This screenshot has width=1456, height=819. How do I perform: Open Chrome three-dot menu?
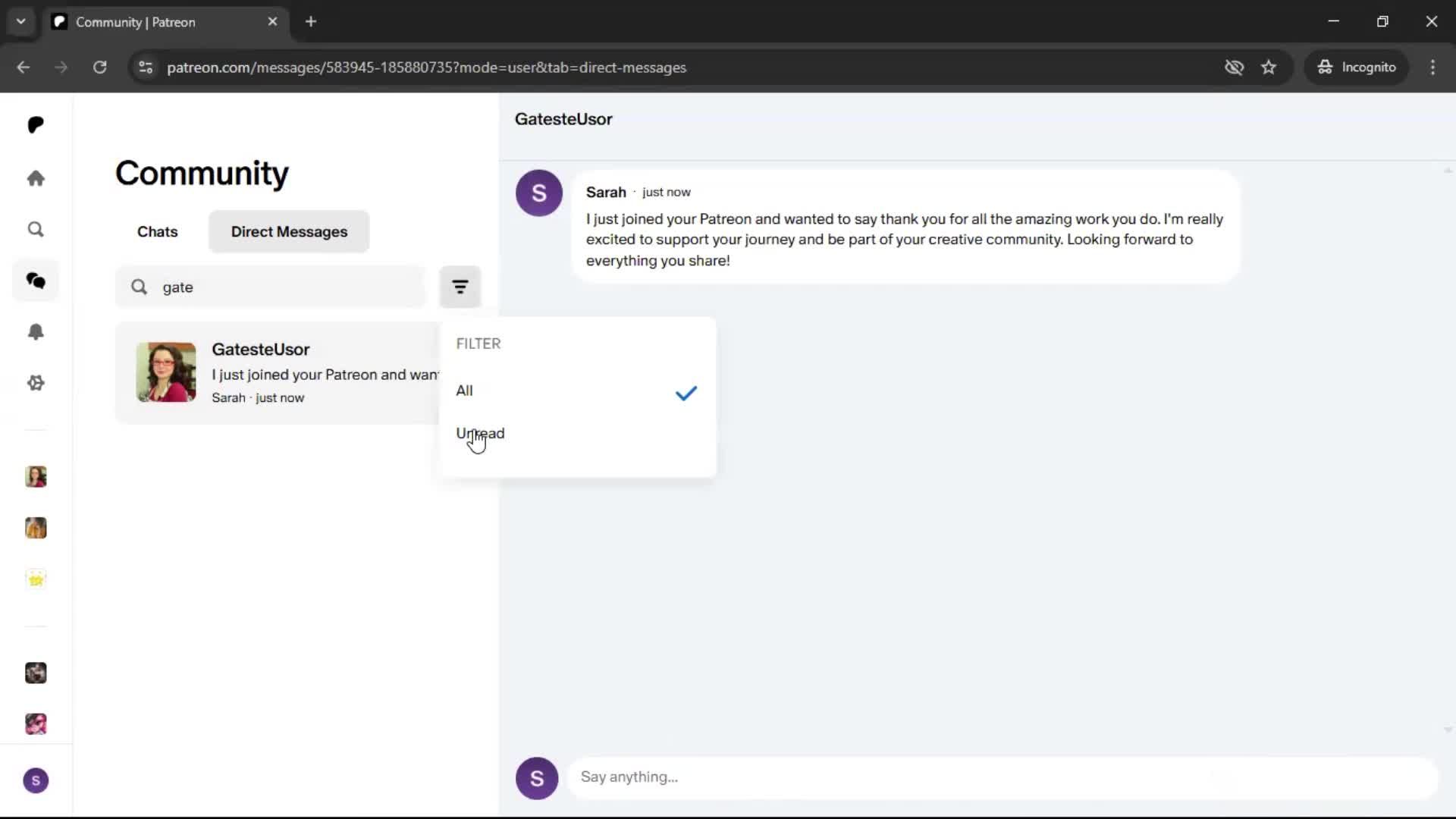(1432, 67)
